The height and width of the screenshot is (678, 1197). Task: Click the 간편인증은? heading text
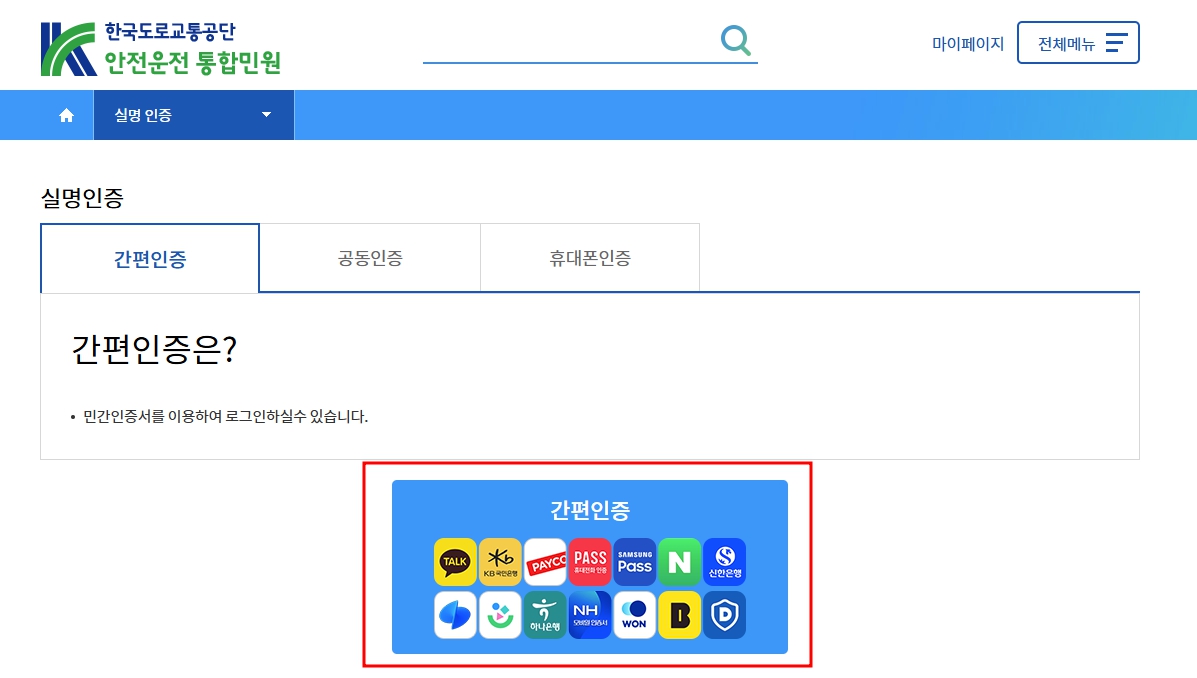pyautogui.click(x=154, y=350)
